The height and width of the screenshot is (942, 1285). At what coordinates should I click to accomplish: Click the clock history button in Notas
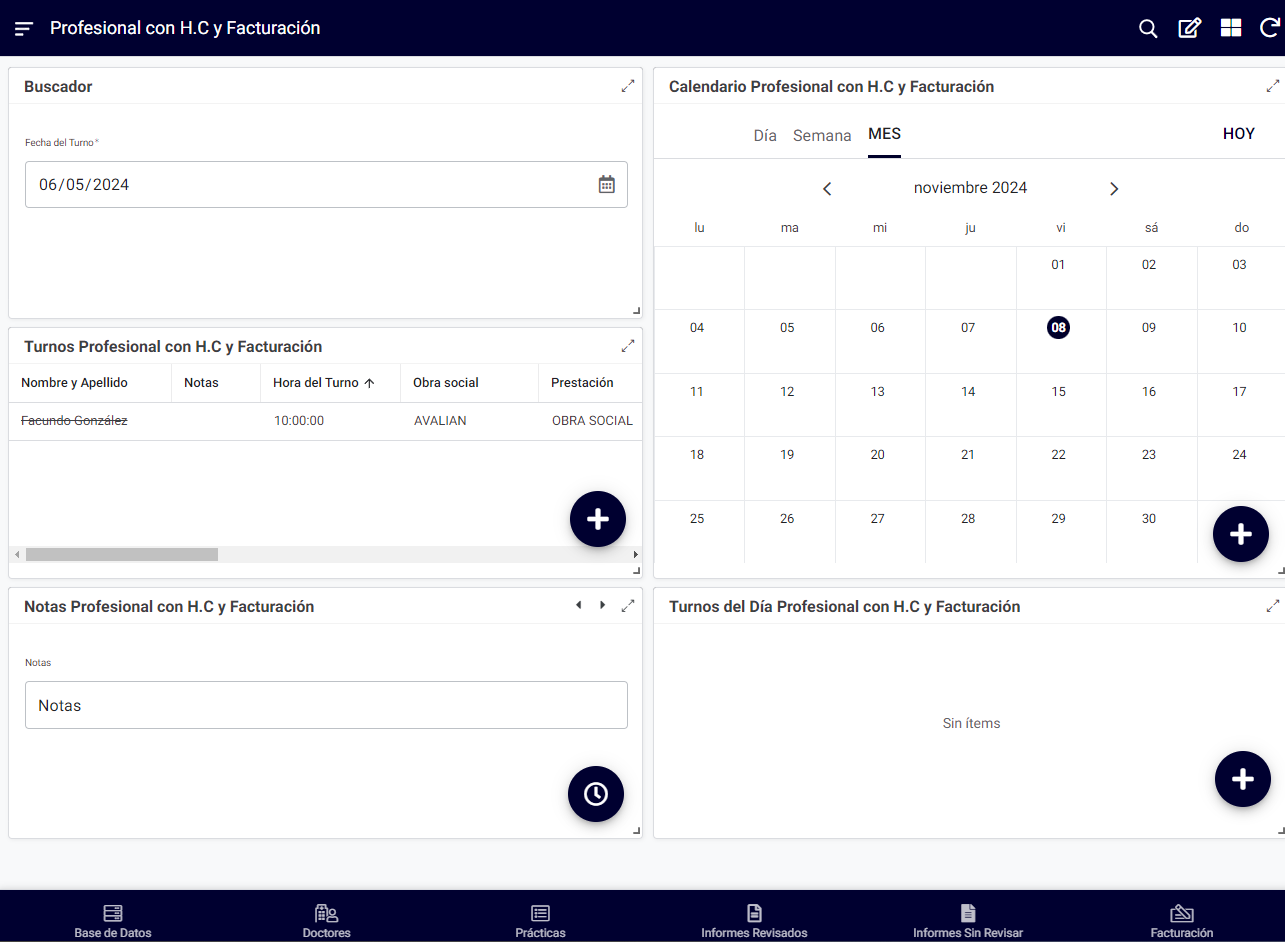click(x=596, y=794)
